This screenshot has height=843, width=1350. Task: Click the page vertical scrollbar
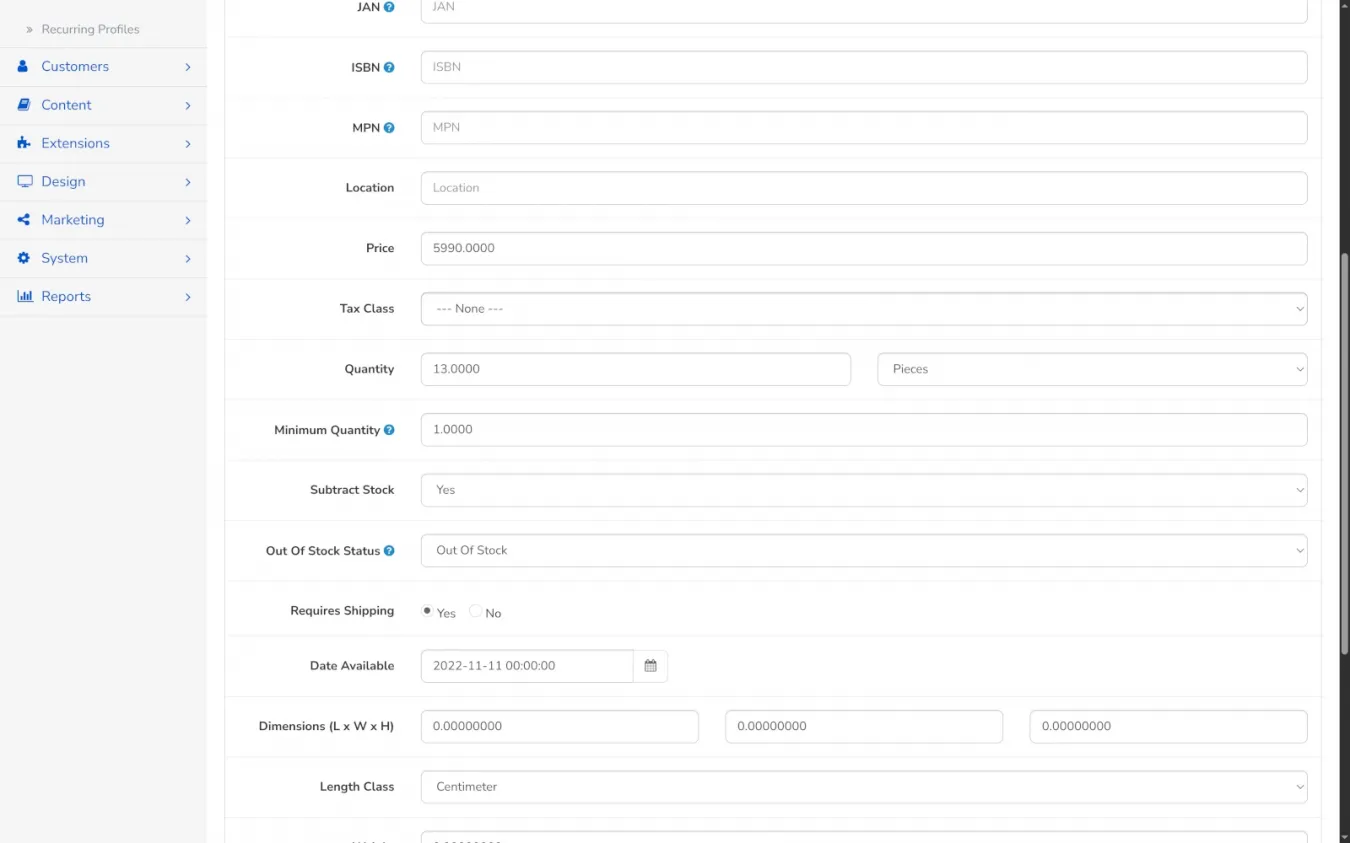click(x=1344, y=450)
